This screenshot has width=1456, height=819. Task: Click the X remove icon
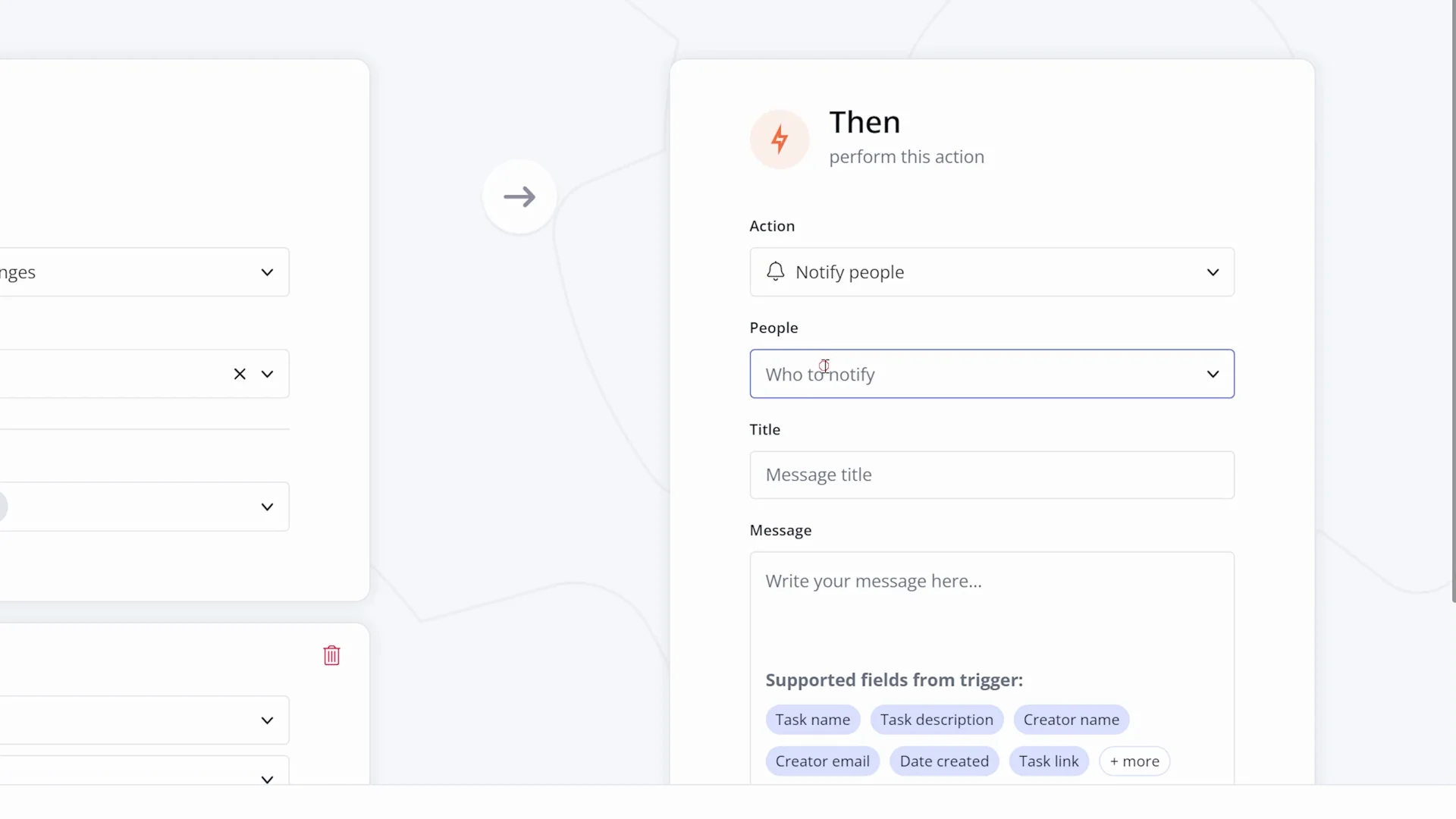pyautogui.click(x=240, y=374)
